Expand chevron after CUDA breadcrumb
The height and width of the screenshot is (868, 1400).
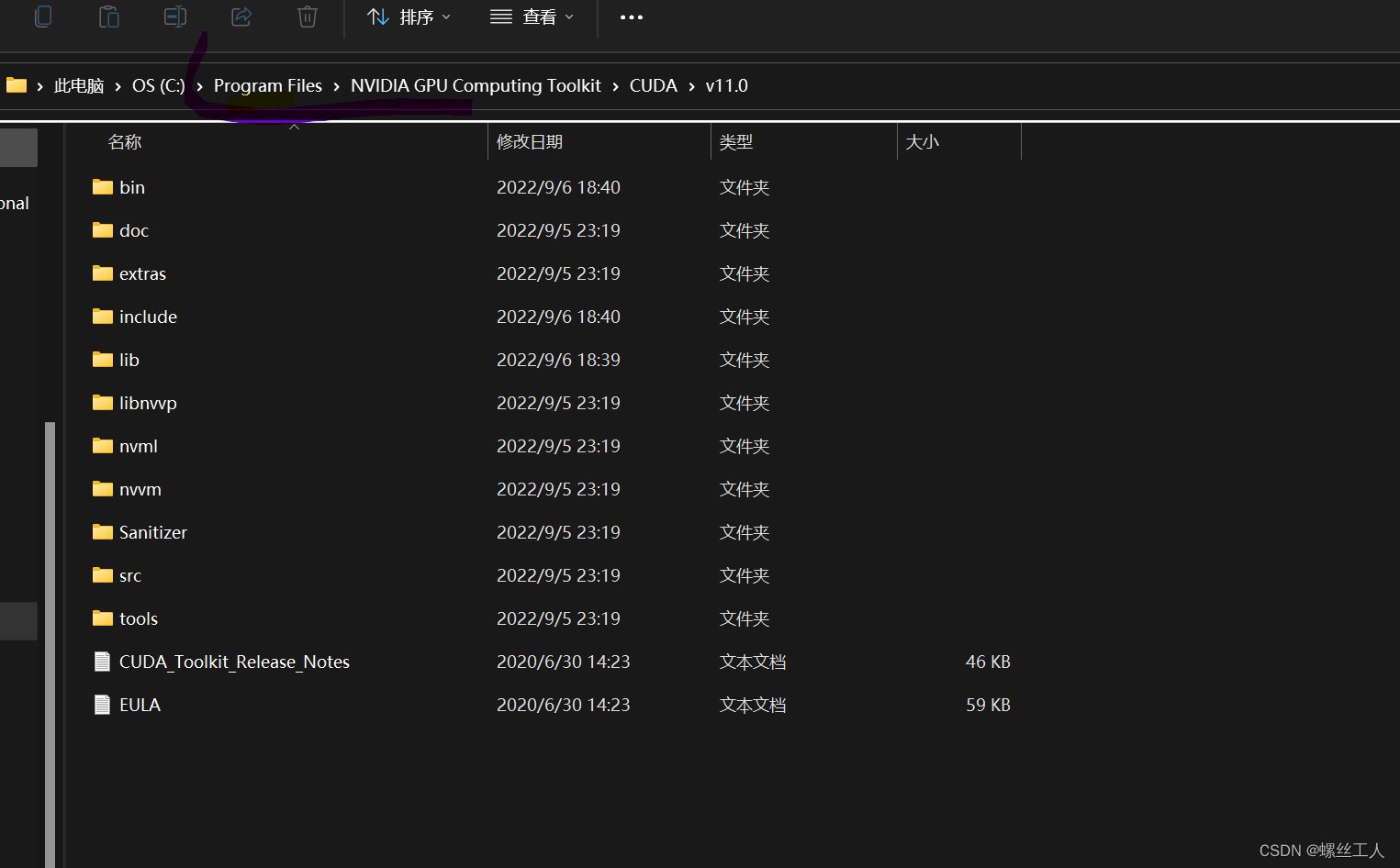pos(691,86)
